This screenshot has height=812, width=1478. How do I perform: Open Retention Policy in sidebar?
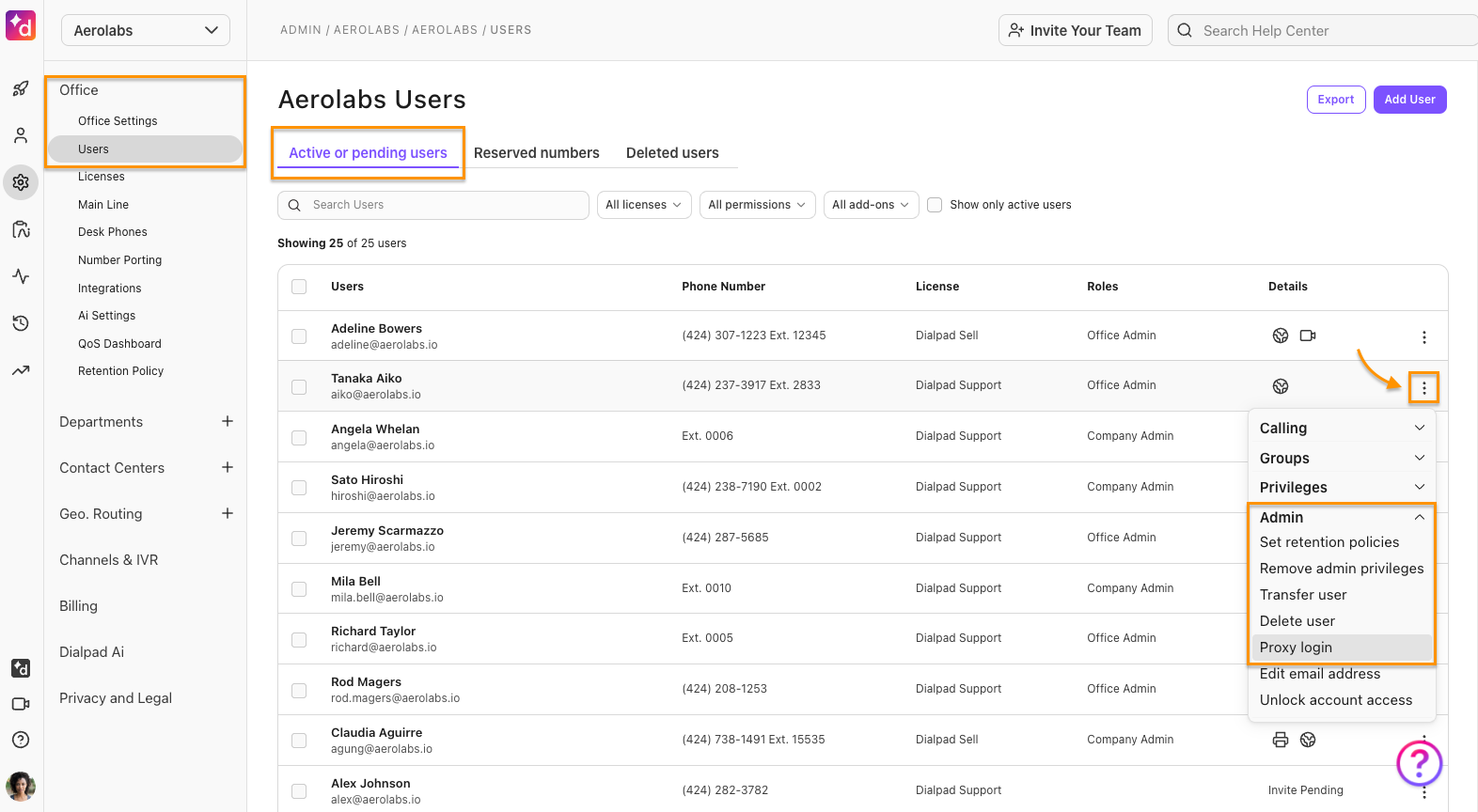coord(120,371)
